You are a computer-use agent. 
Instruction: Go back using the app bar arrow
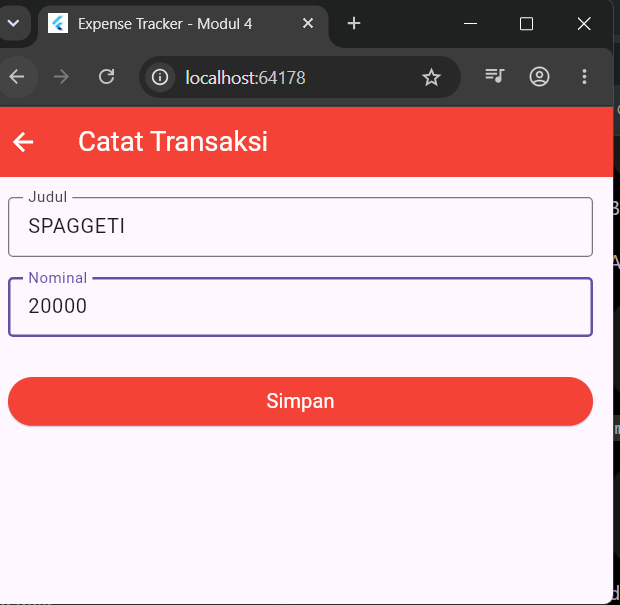(x=23, y=142)
